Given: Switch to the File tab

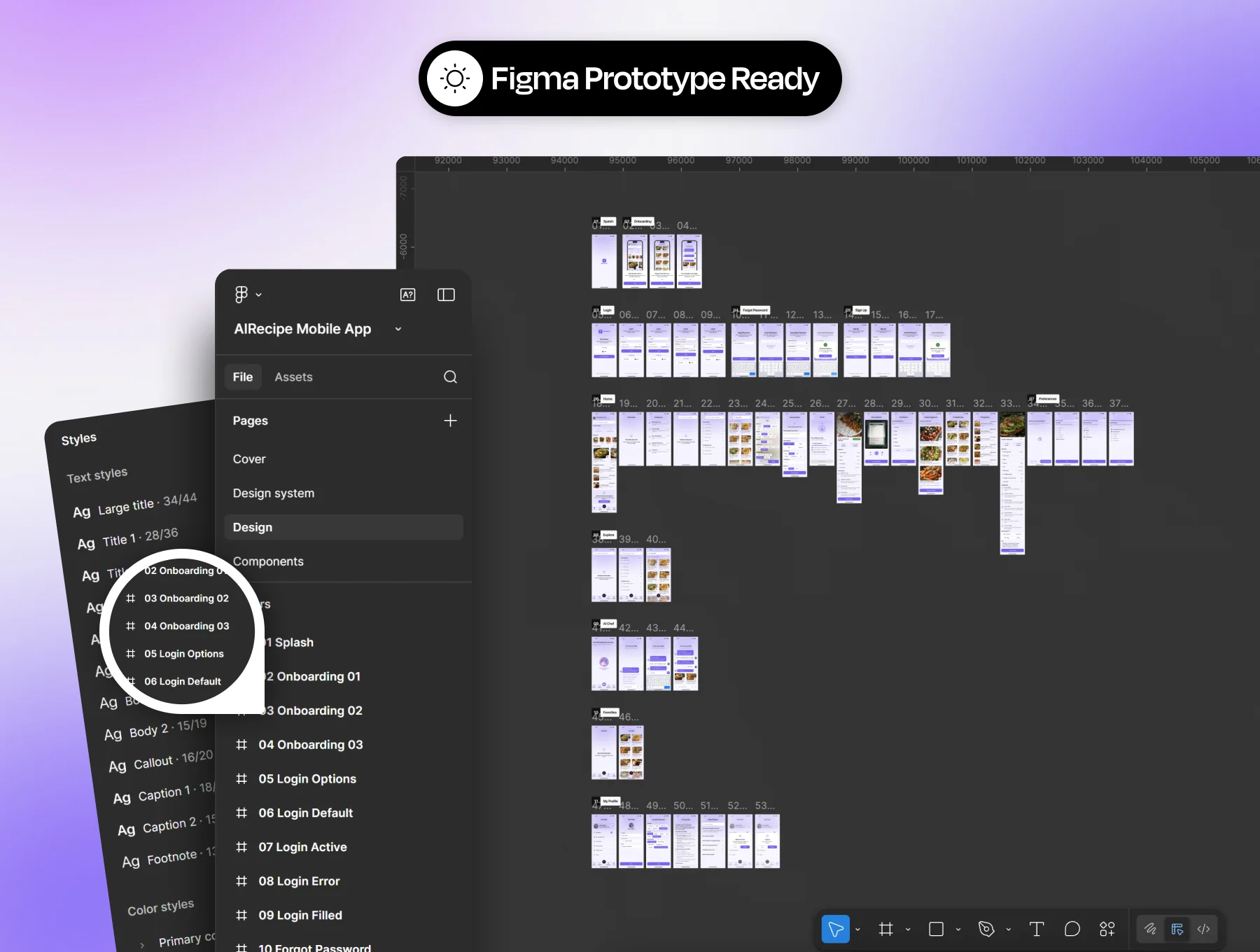Looking at the screenshot, I should pos(243,377).
